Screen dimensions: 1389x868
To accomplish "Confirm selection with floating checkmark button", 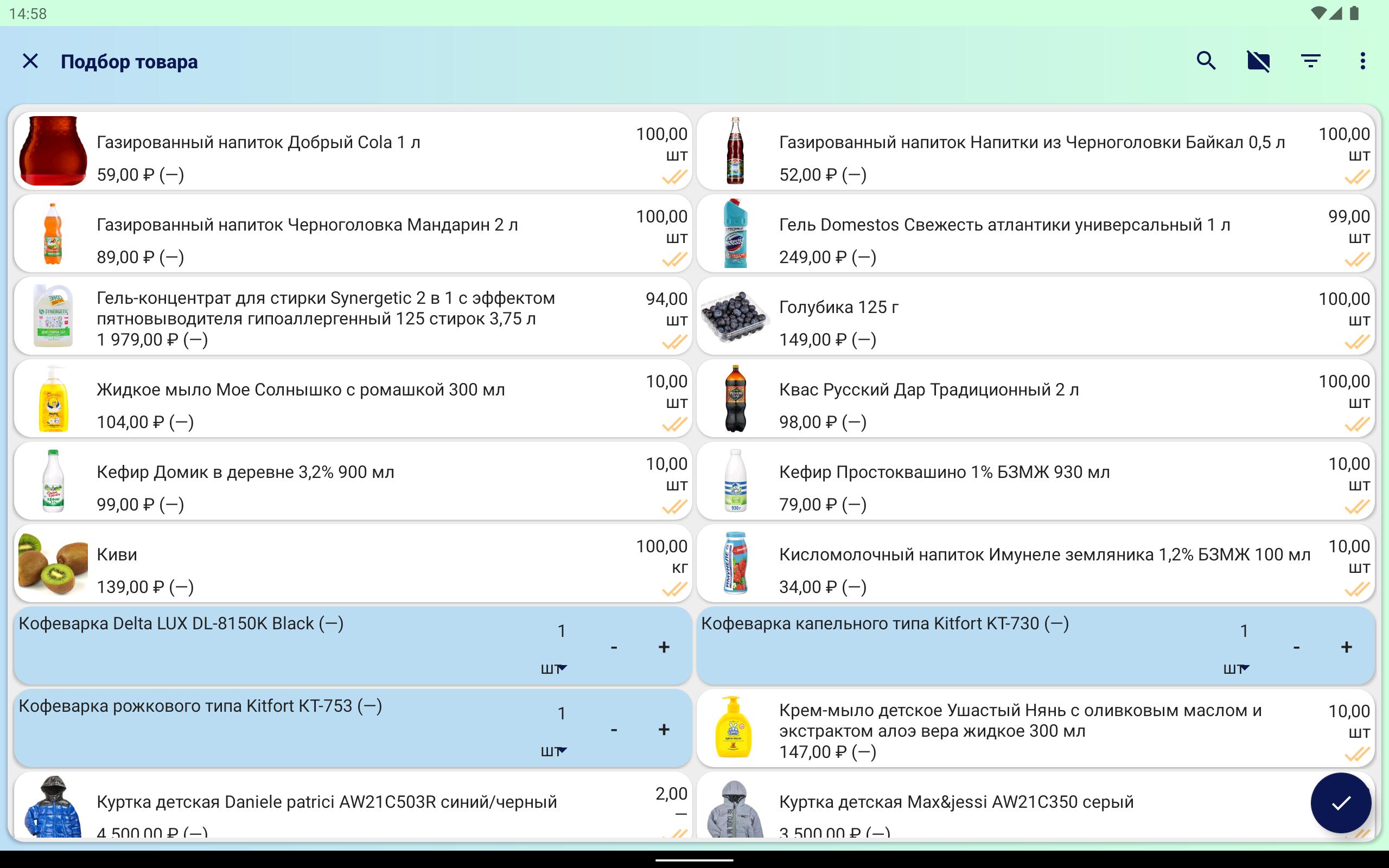I will pyautogui.click(x=1341, y=802).
